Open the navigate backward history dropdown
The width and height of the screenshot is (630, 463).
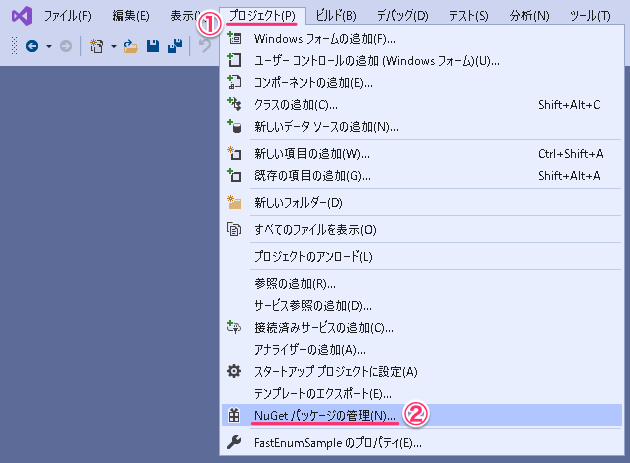pos(49,46)
